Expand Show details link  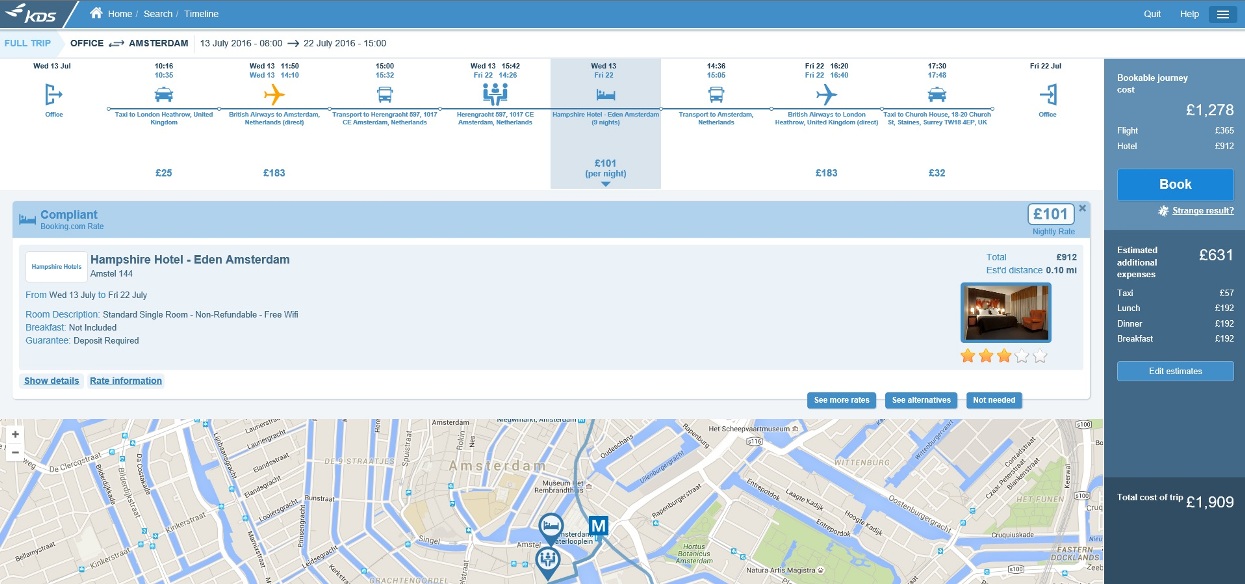pyautogui.click(x=52, y=381)
